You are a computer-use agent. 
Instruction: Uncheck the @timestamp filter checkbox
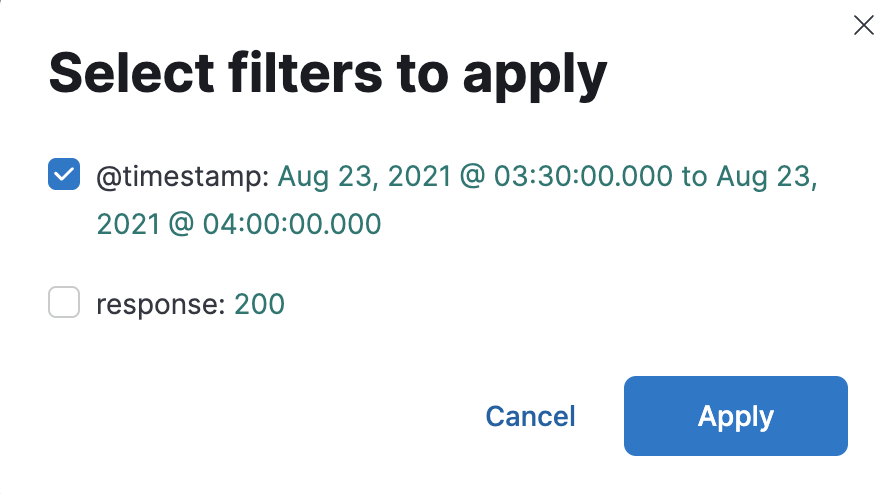64,174
